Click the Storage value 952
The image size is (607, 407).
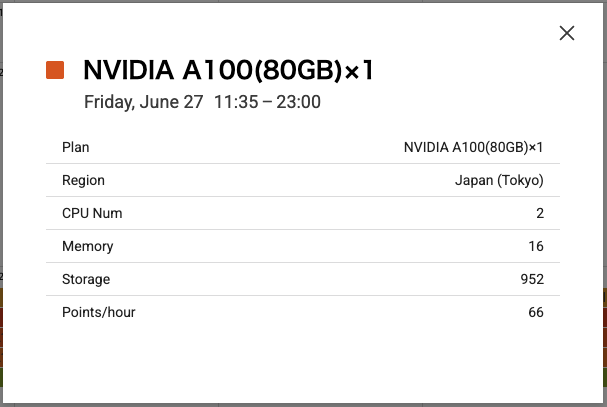click(x=532, y=279)
